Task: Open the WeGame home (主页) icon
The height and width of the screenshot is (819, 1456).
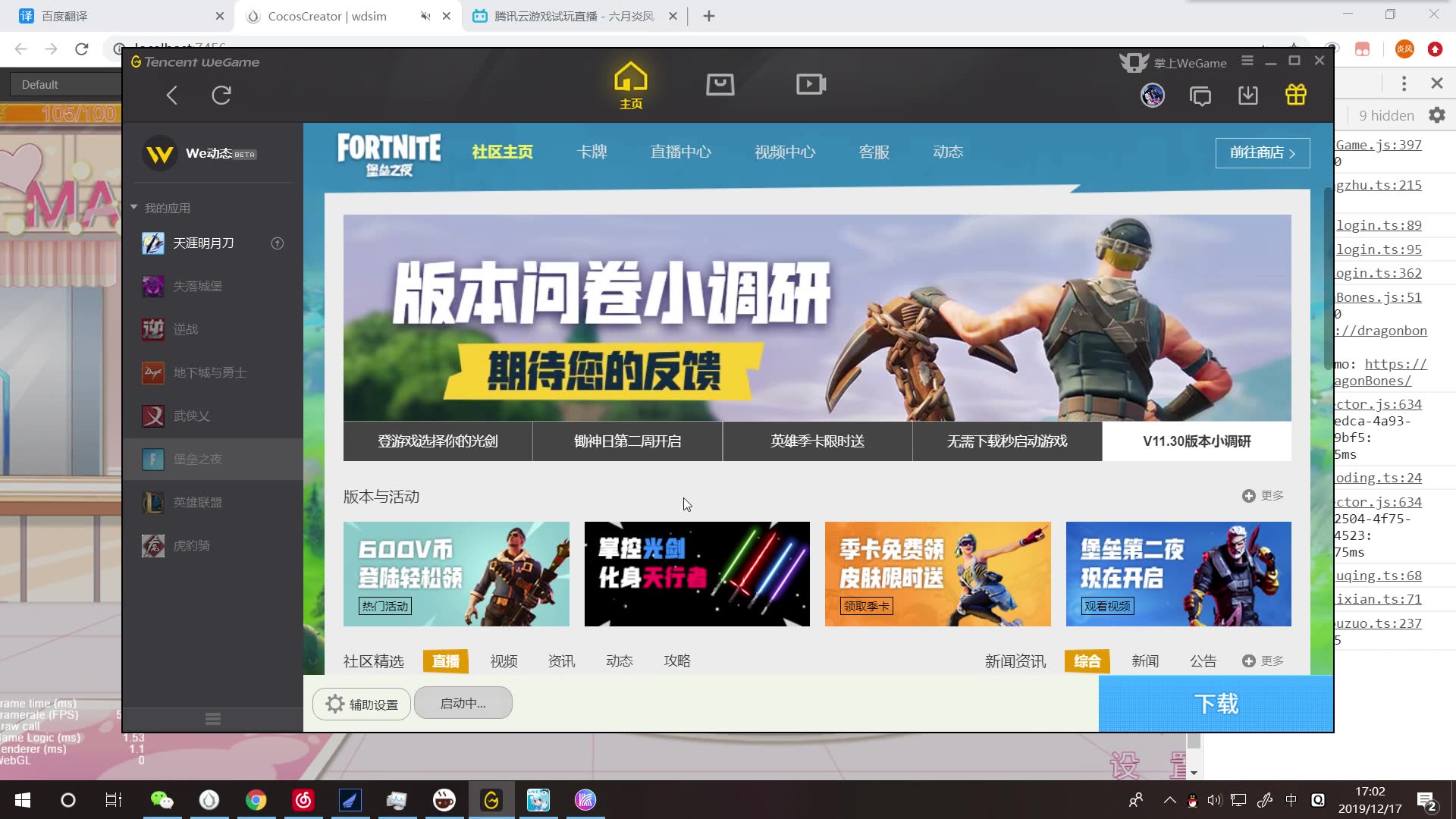Action: point(630,85)
